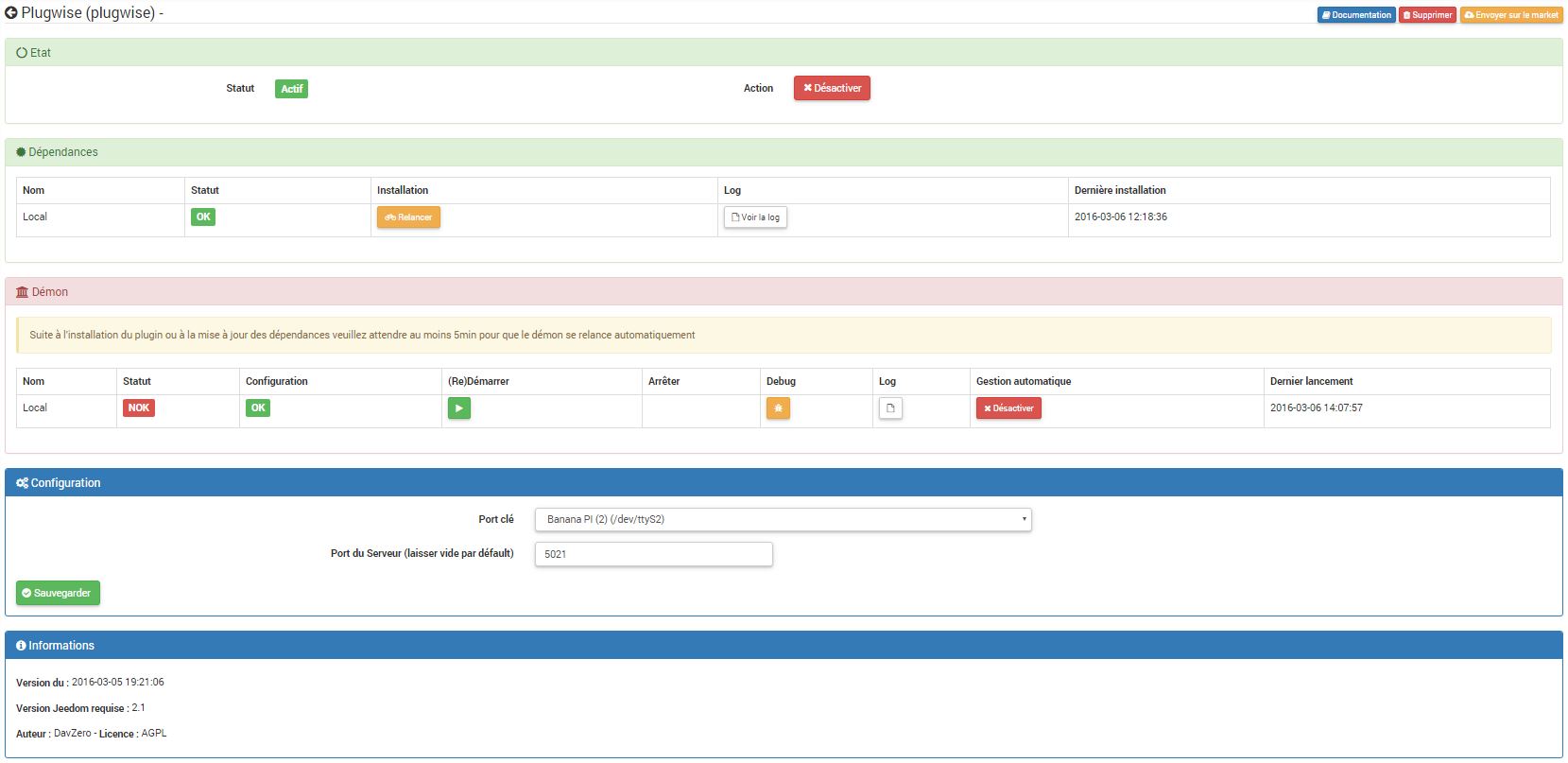Viewport: 1568px width, 763px height.
Task: Open the Documentation button
Action: [x=1355, y=15]
